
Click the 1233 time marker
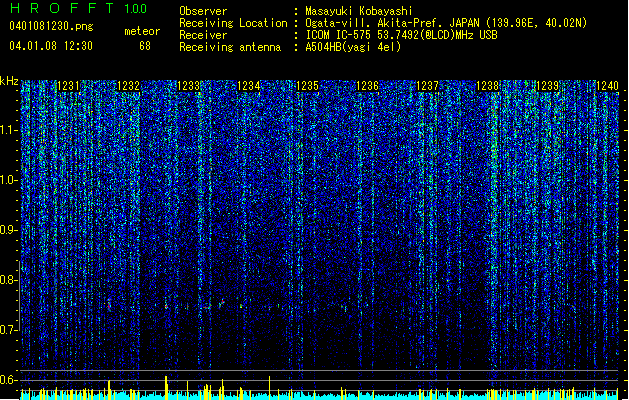pyautogui.click(x=188, y=85)
